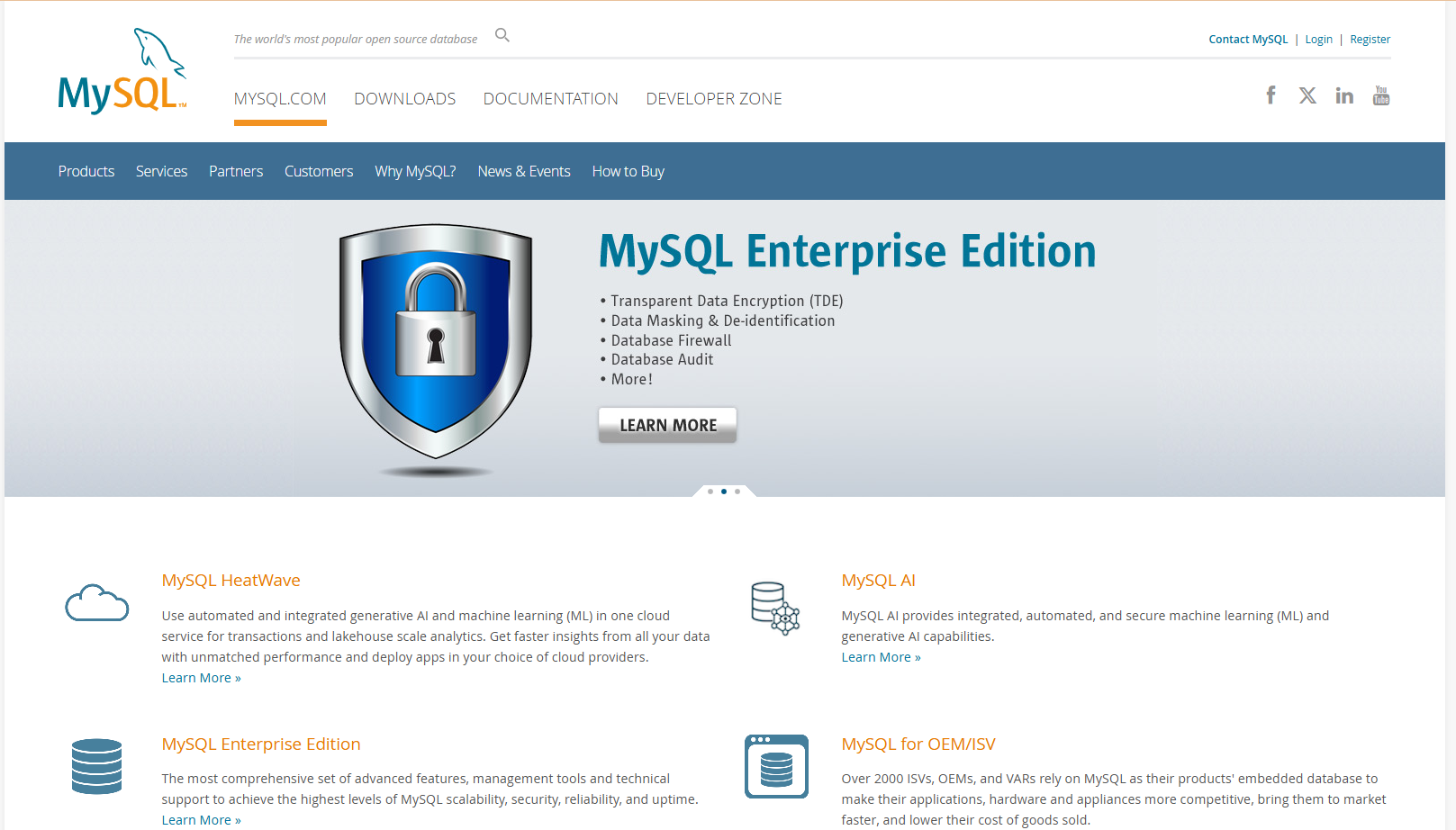Click the MySQL AI database network icon

point(775,609)
